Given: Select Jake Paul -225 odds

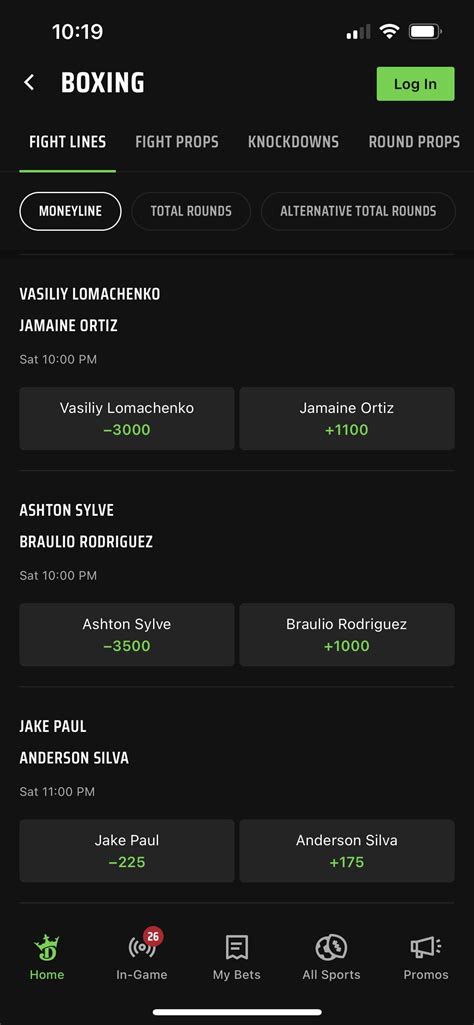Looking at the screenshot, I should click(127, 851).
